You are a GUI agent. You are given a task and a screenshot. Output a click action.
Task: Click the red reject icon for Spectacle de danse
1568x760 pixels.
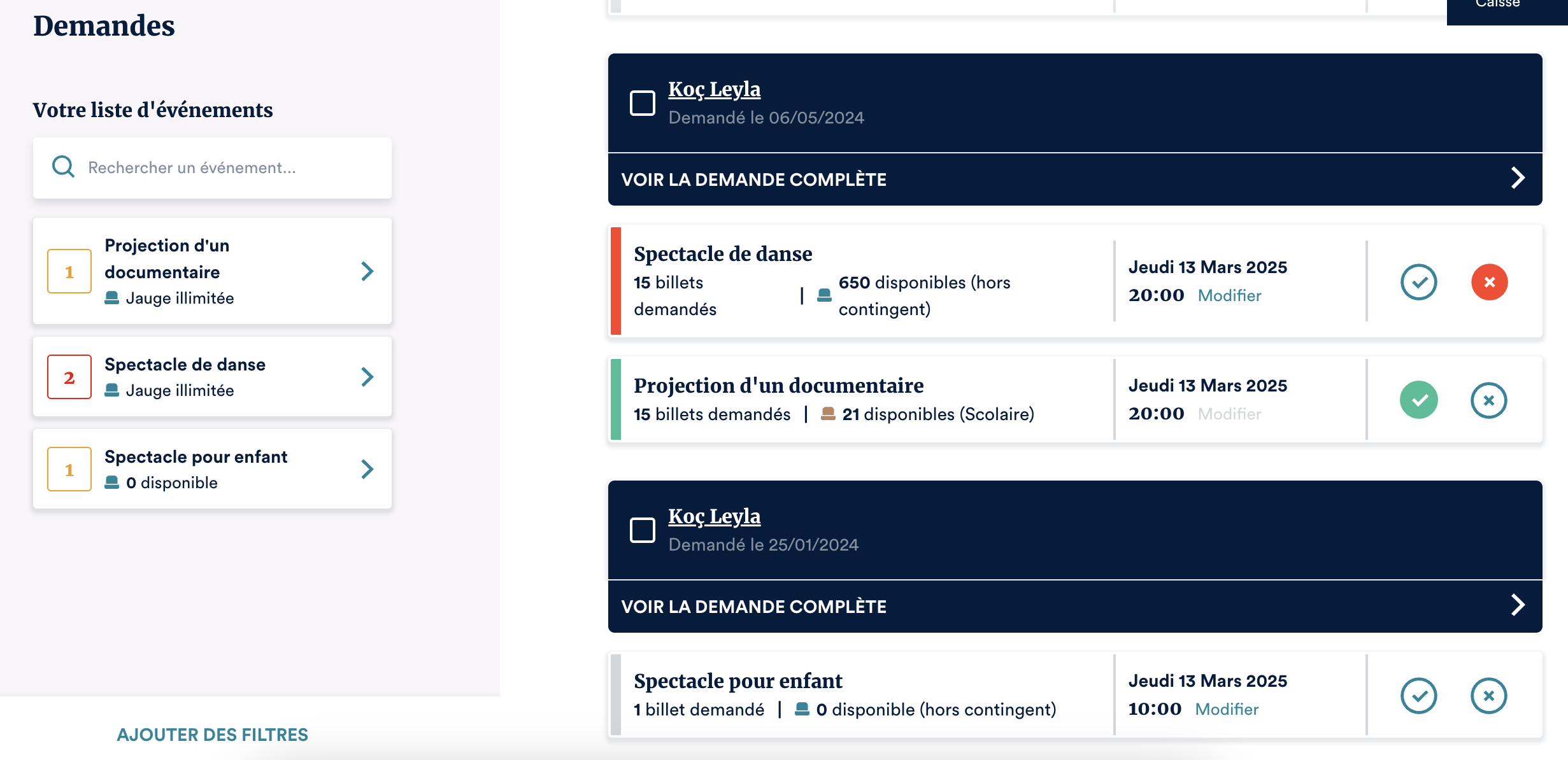(x=1489, y=282)
